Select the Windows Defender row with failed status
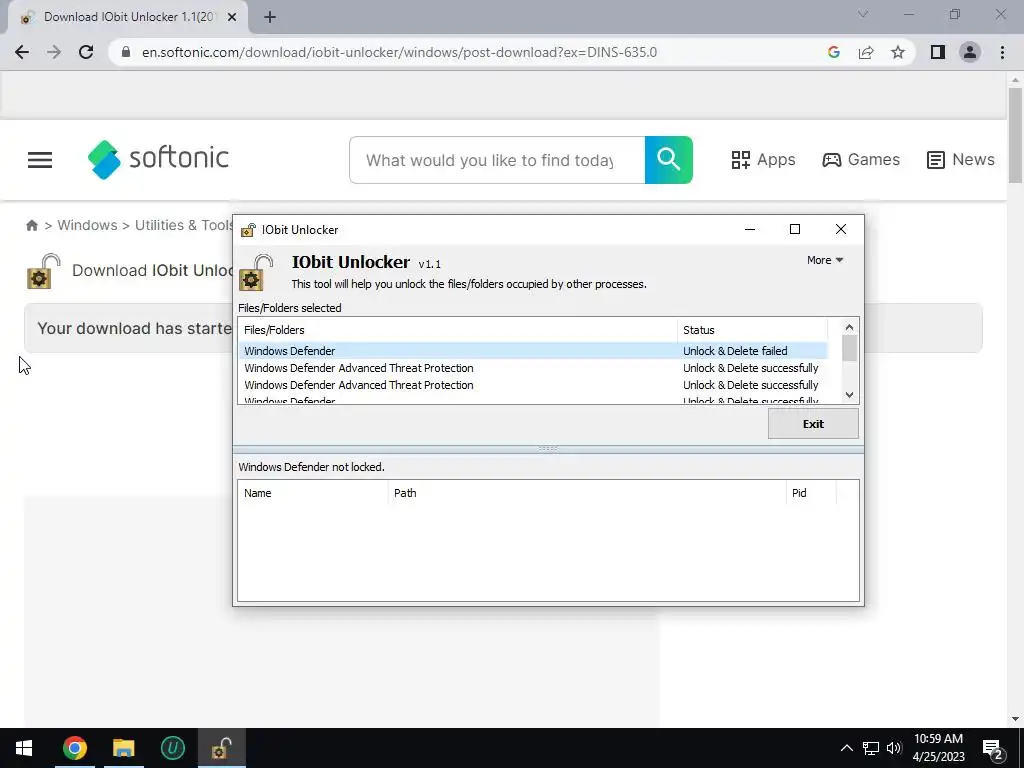 click(x=533, y=351)
